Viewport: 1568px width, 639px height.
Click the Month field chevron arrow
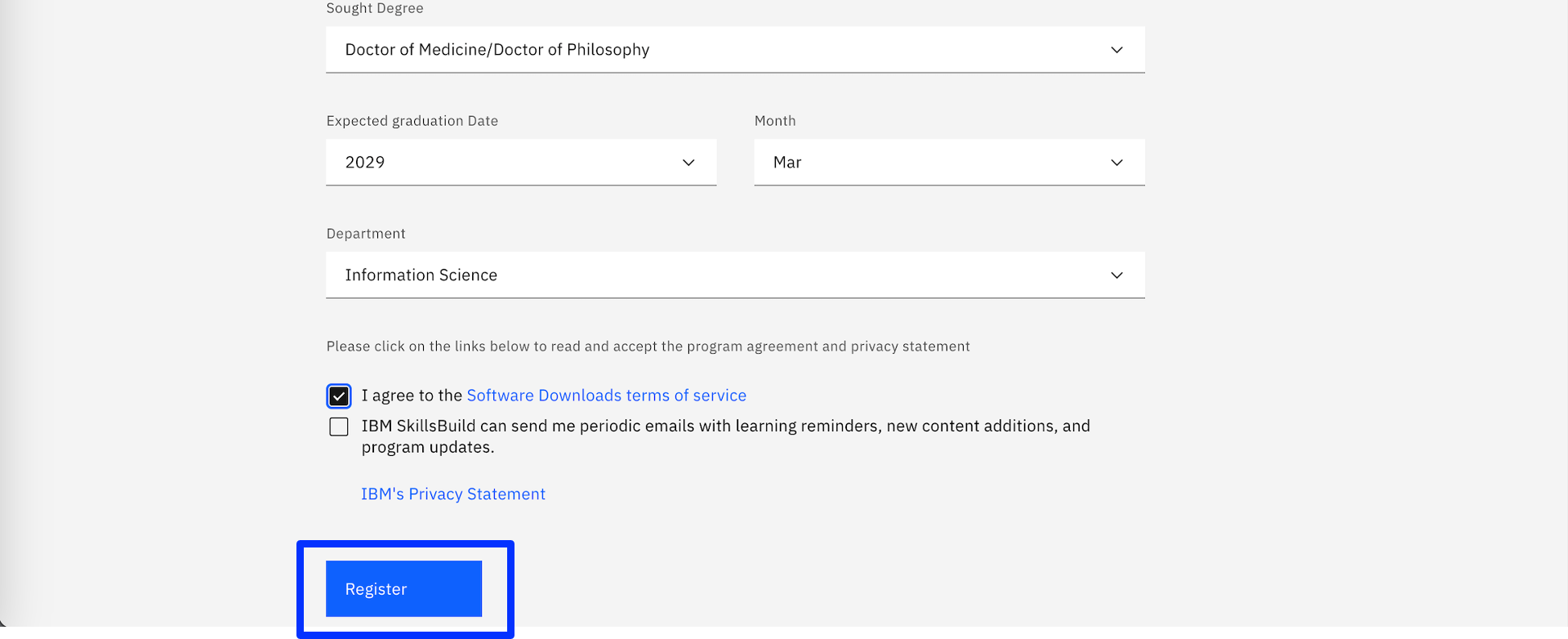click(1116, 163)
